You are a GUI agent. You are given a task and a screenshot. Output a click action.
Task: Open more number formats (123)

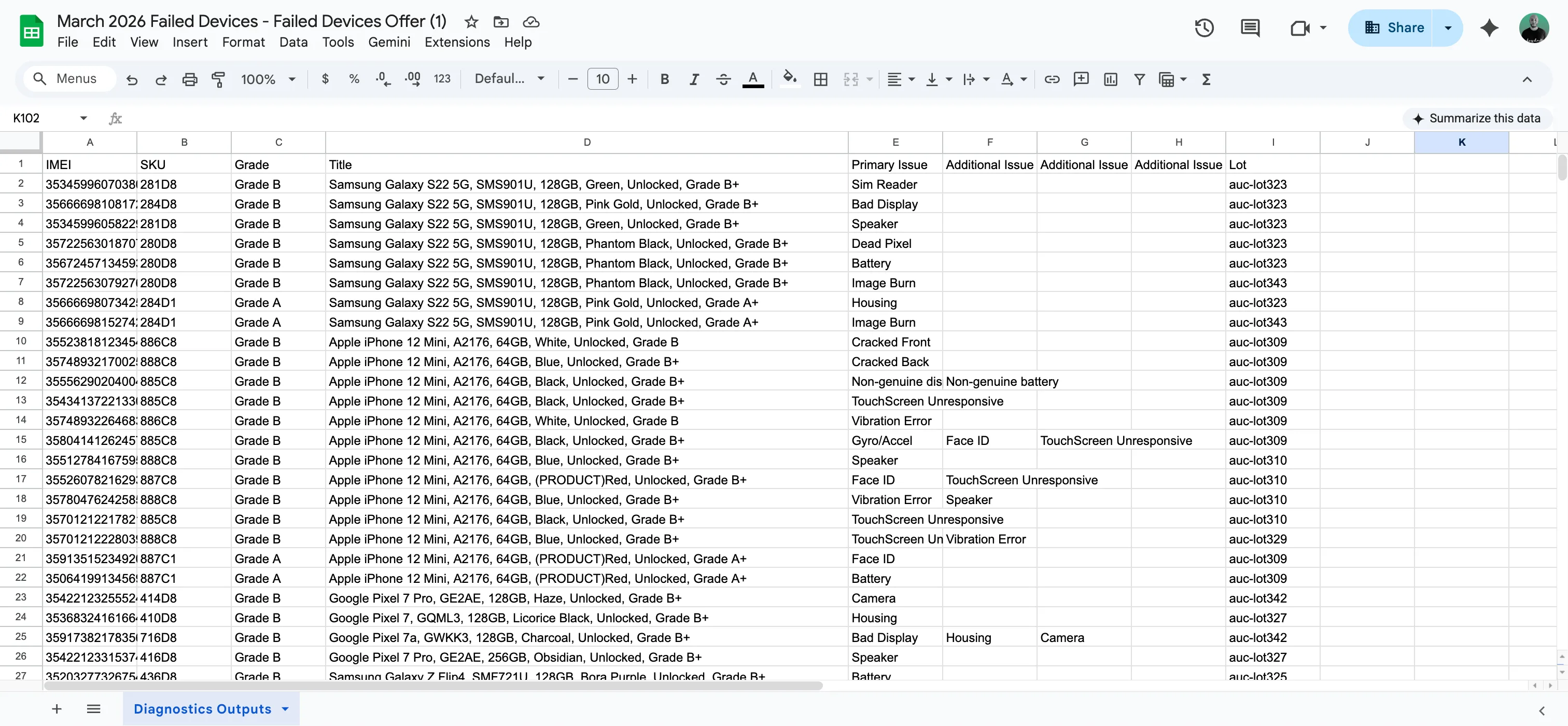[442, 79]
